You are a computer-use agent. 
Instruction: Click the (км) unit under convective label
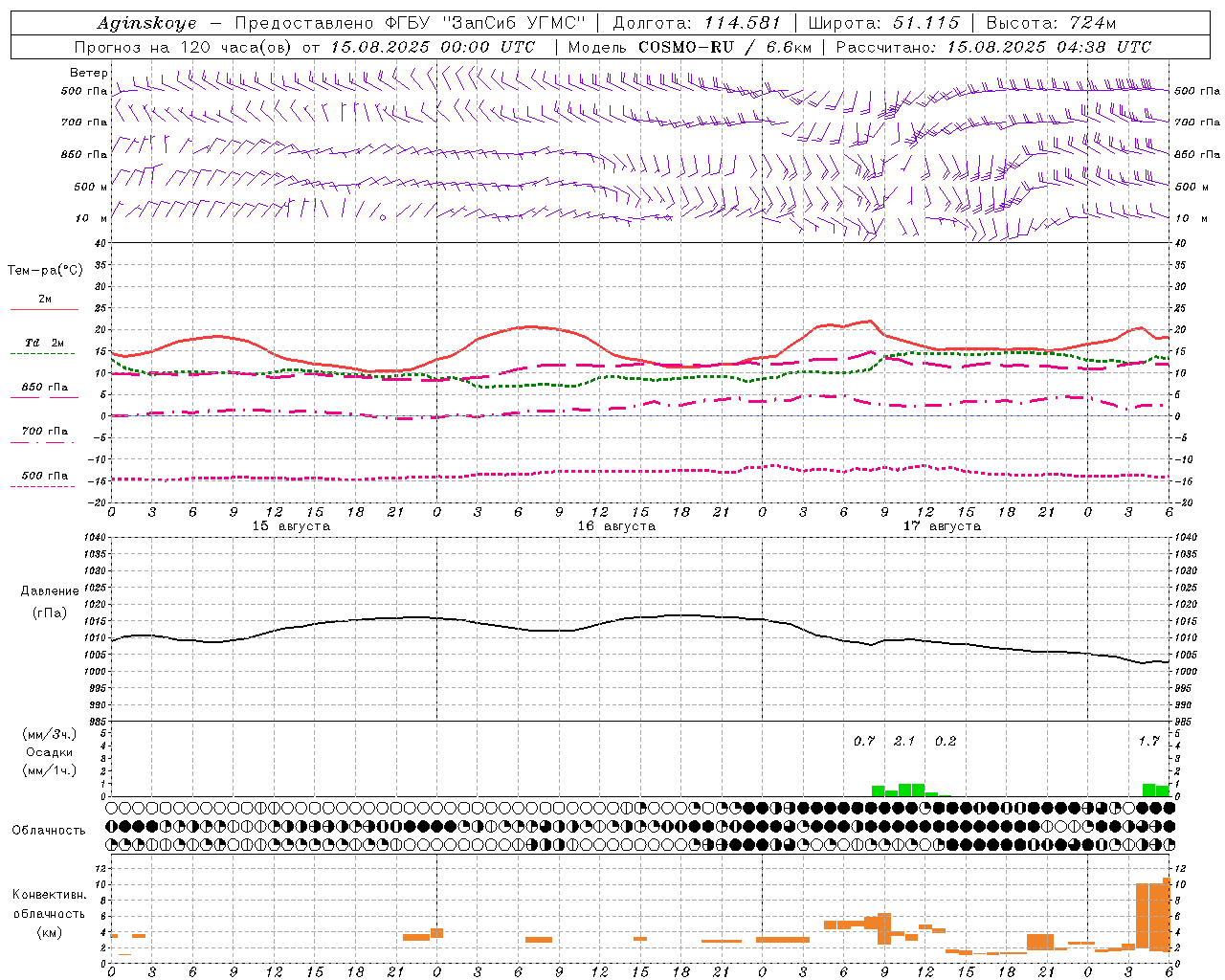pos(50,932)
